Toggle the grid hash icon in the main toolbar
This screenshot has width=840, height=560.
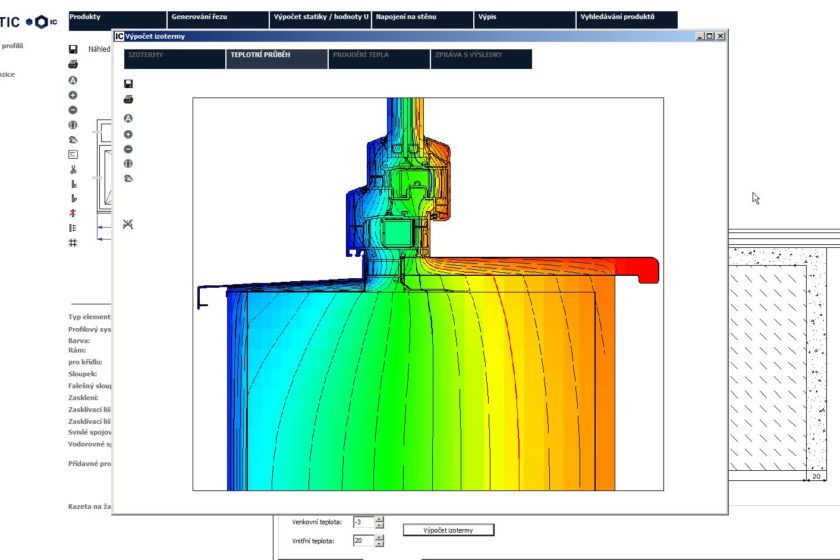click(73, 243)
